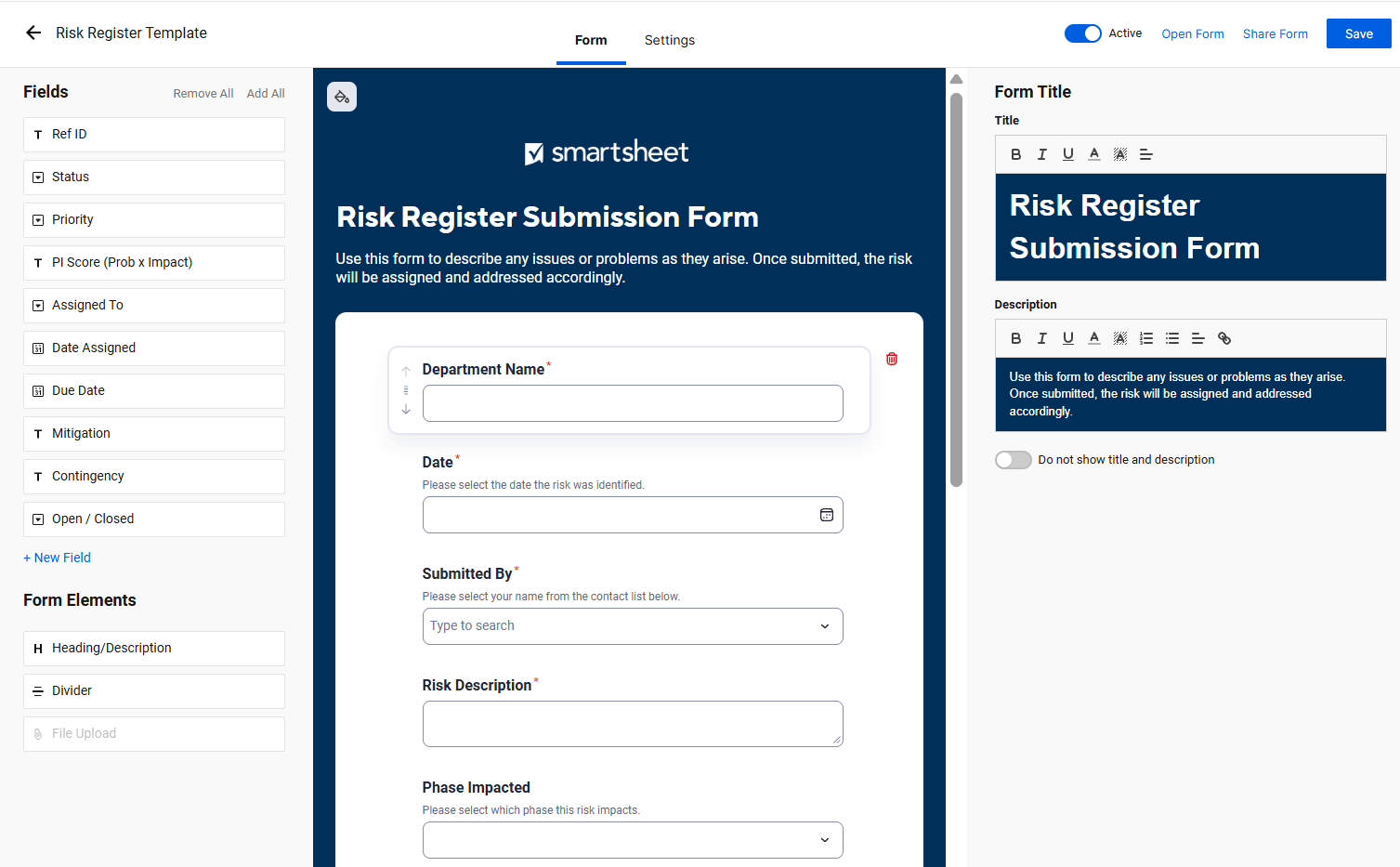1400x867 pixels.
Task: Underline text using the Description toolbar
Action: pyautogui.click(x=1067, y=338)
